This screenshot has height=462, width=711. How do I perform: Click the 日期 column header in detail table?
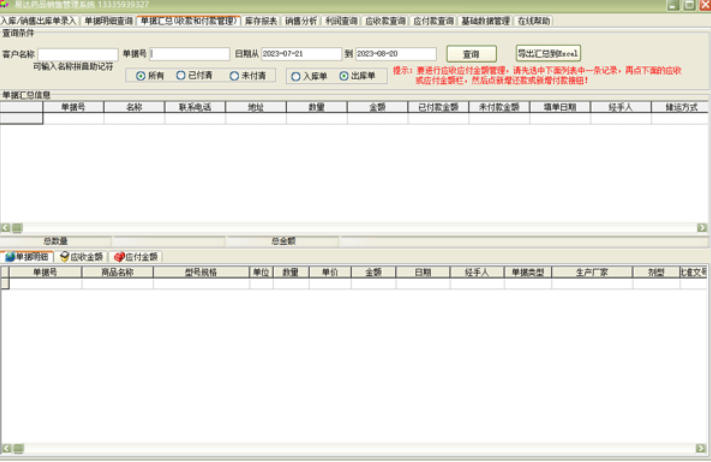(423, 272)
